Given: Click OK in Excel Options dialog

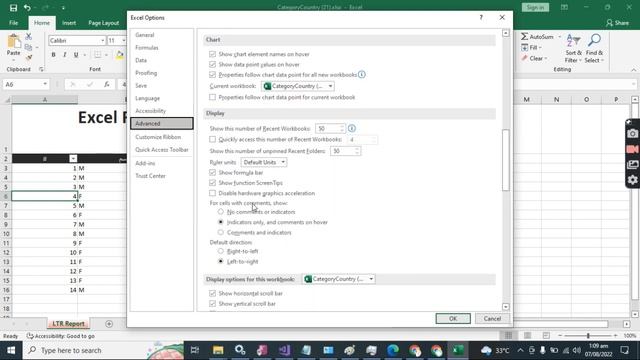Looking at the screenshot, I should click(453, 318).
